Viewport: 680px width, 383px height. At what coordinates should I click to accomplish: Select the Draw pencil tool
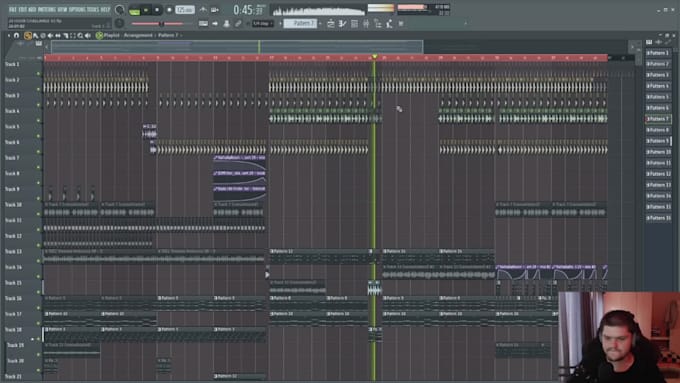tap(28, 36)
